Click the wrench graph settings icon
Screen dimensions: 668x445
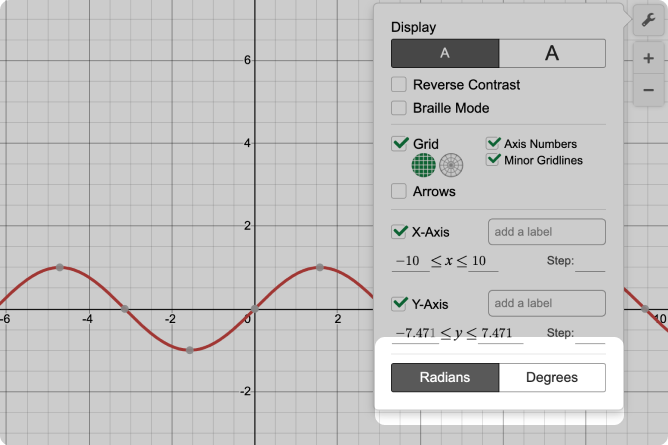coord(647,19)
